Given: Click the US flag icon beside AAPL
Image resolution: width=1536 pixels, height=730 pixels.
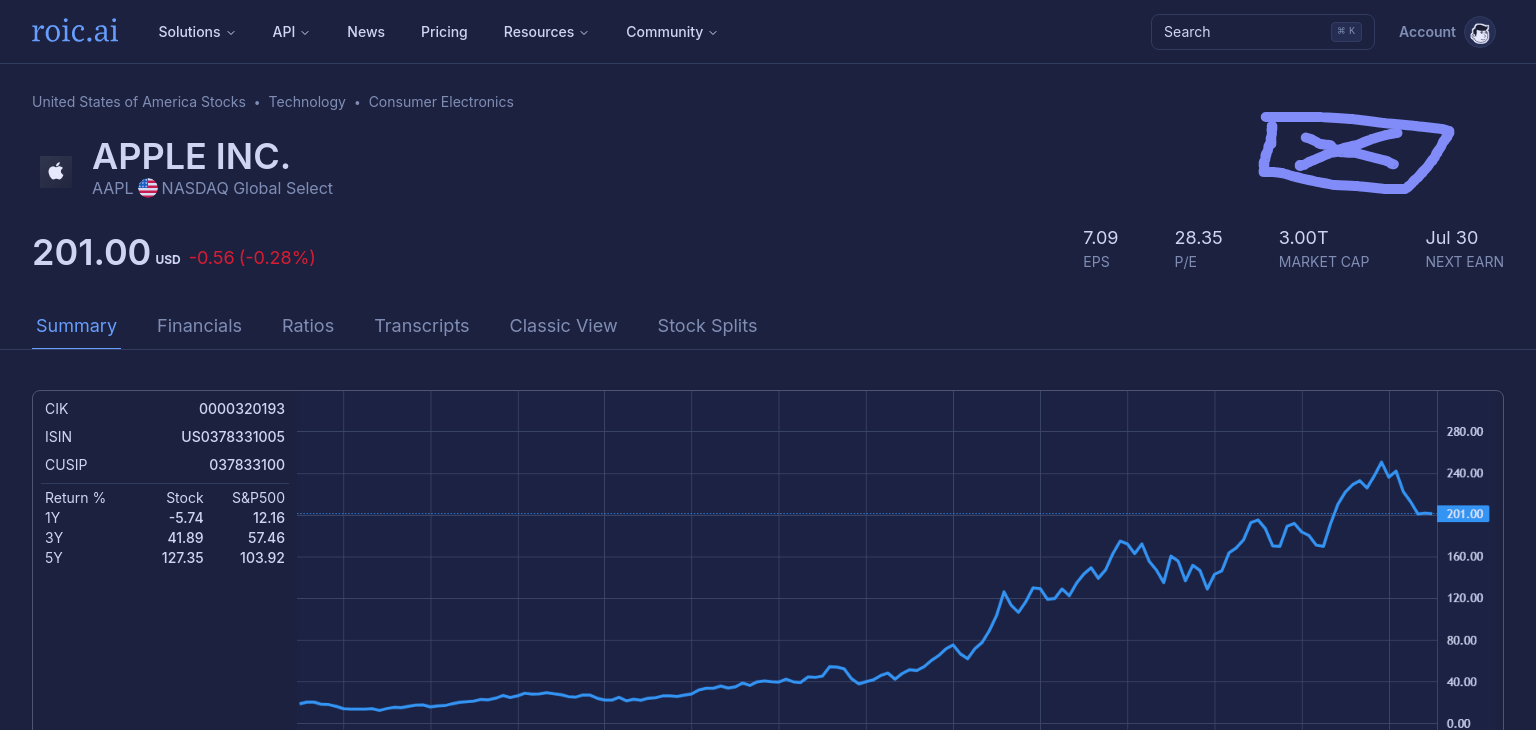Looking at the screenshot, I should point(148,188).
